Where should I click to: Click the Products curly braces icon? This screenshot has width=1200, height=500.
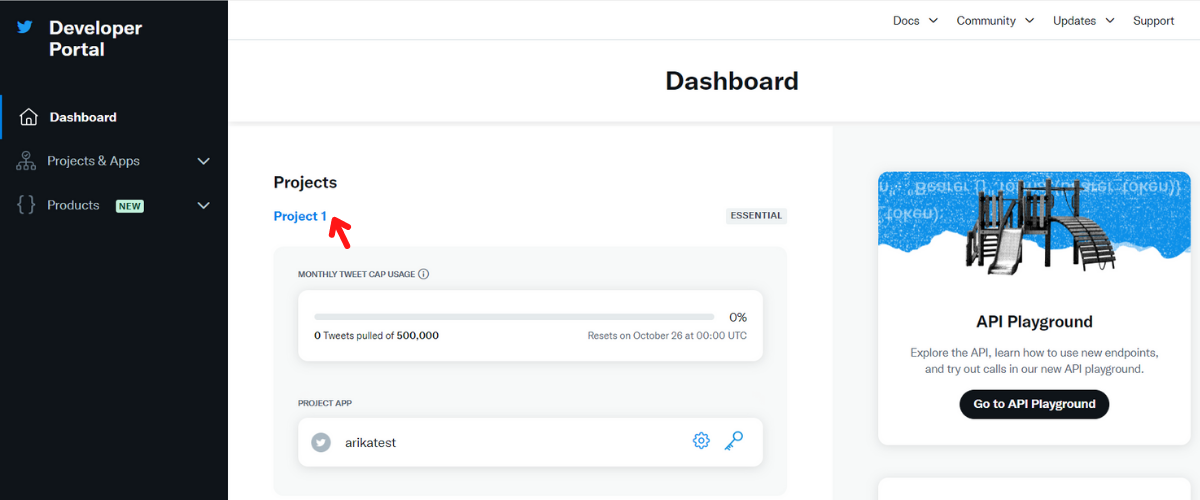click(x=27, y=205)
